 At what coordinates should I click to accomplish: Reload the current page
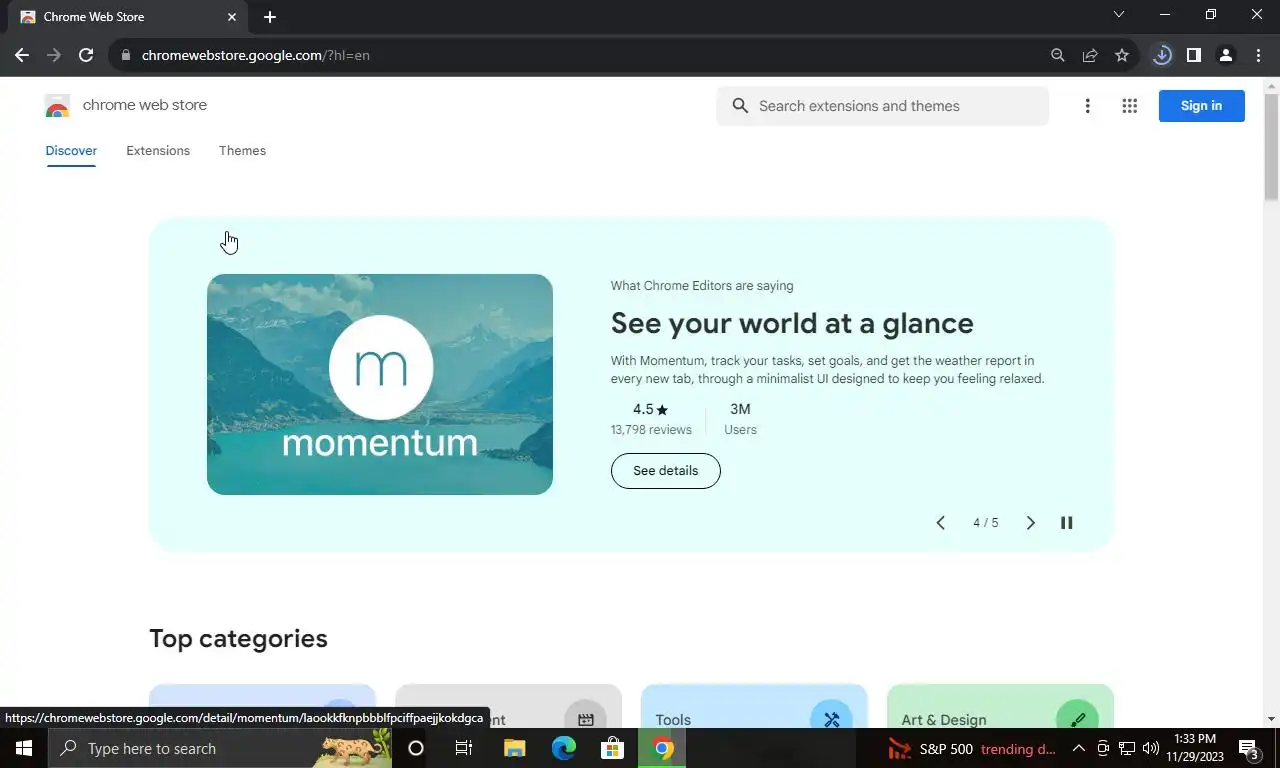click(86, 55)
